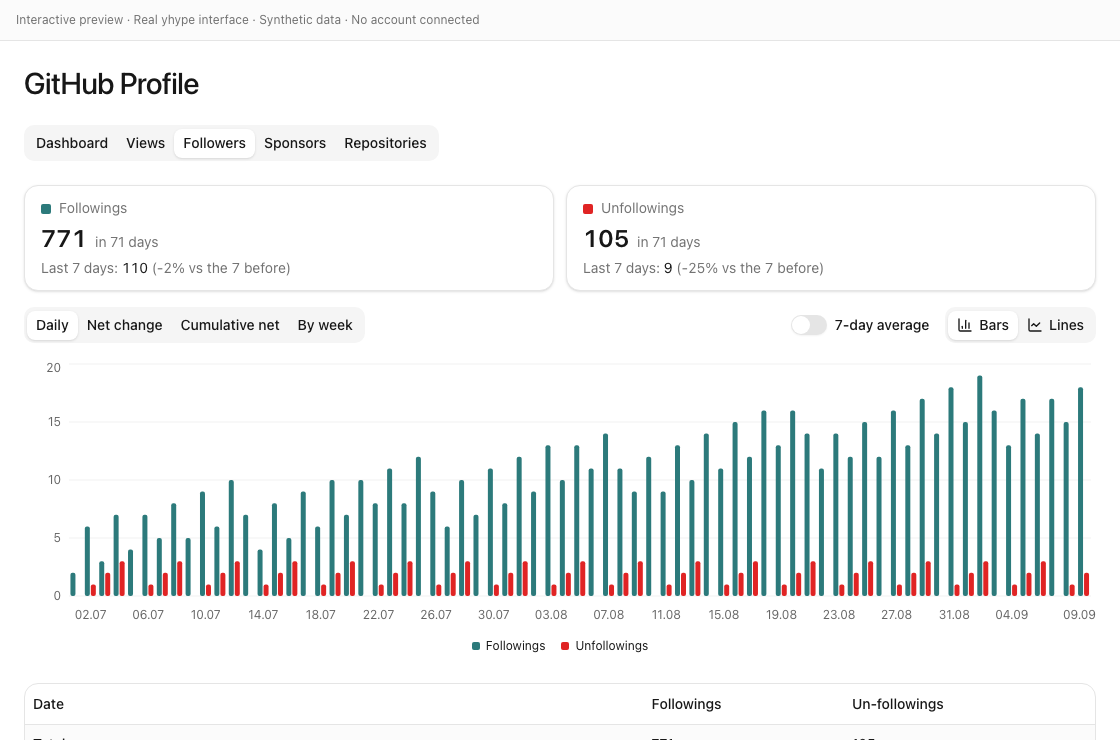Click the 15.08 axis date label
1120x740 pixels.
pos(724,615)
